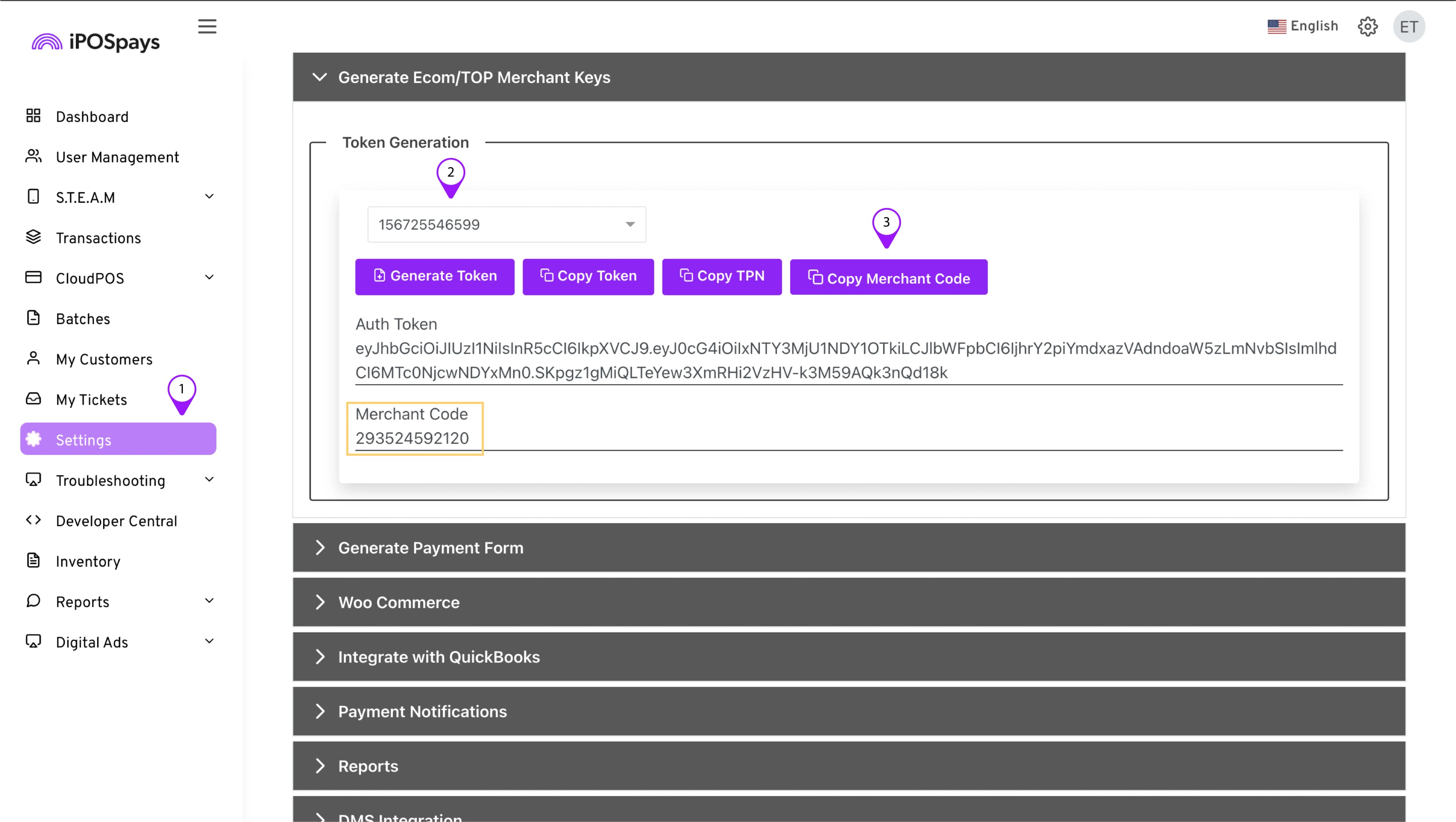
Task: Open Transactions in the sidebar
Action: pos(98,238)
